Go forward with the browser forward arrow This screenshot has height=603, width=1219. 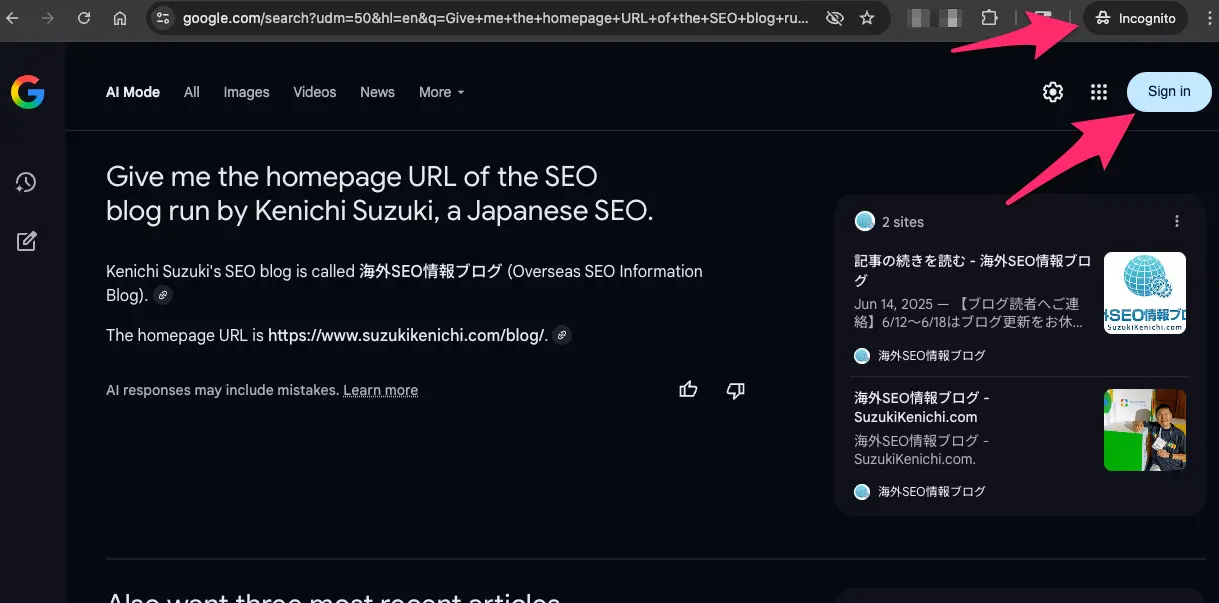48,18
